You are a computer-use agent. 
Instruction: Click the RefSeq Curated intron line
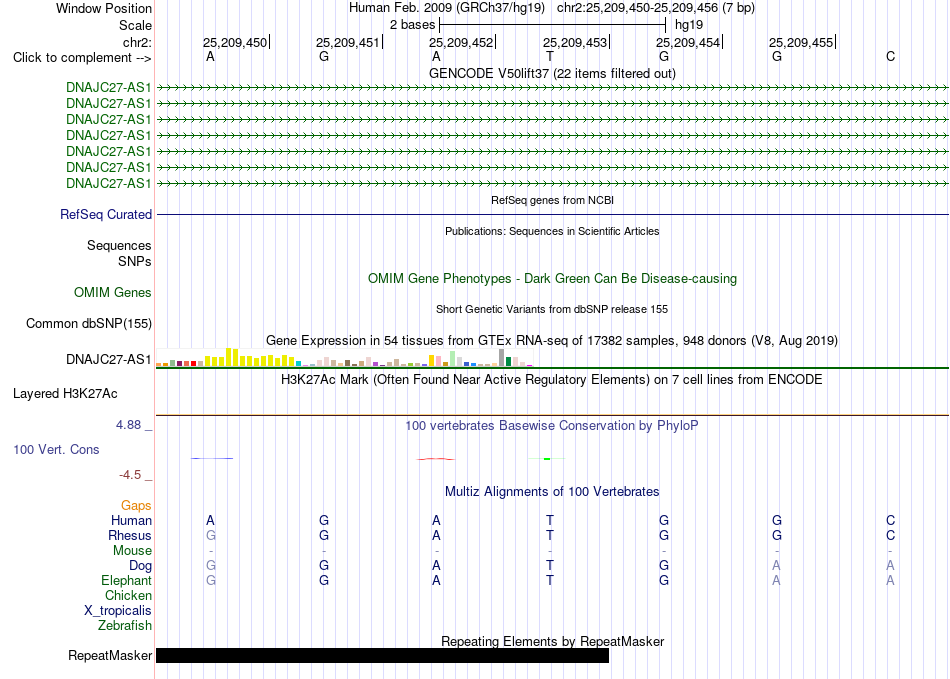pos(552,214)
